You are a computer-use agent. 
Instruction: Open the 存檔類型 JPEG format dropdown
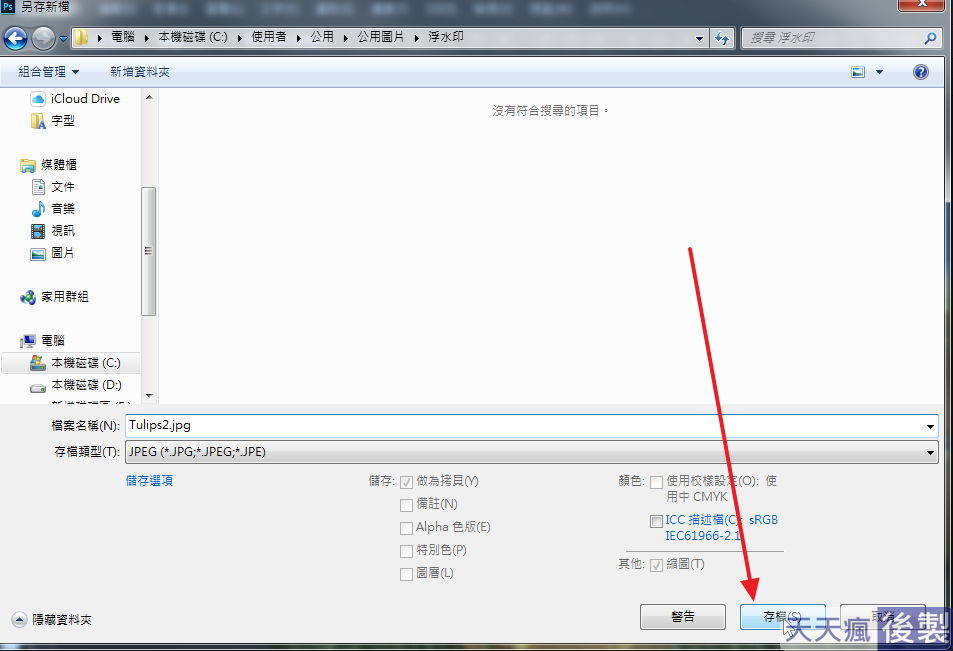pos(532,452)
